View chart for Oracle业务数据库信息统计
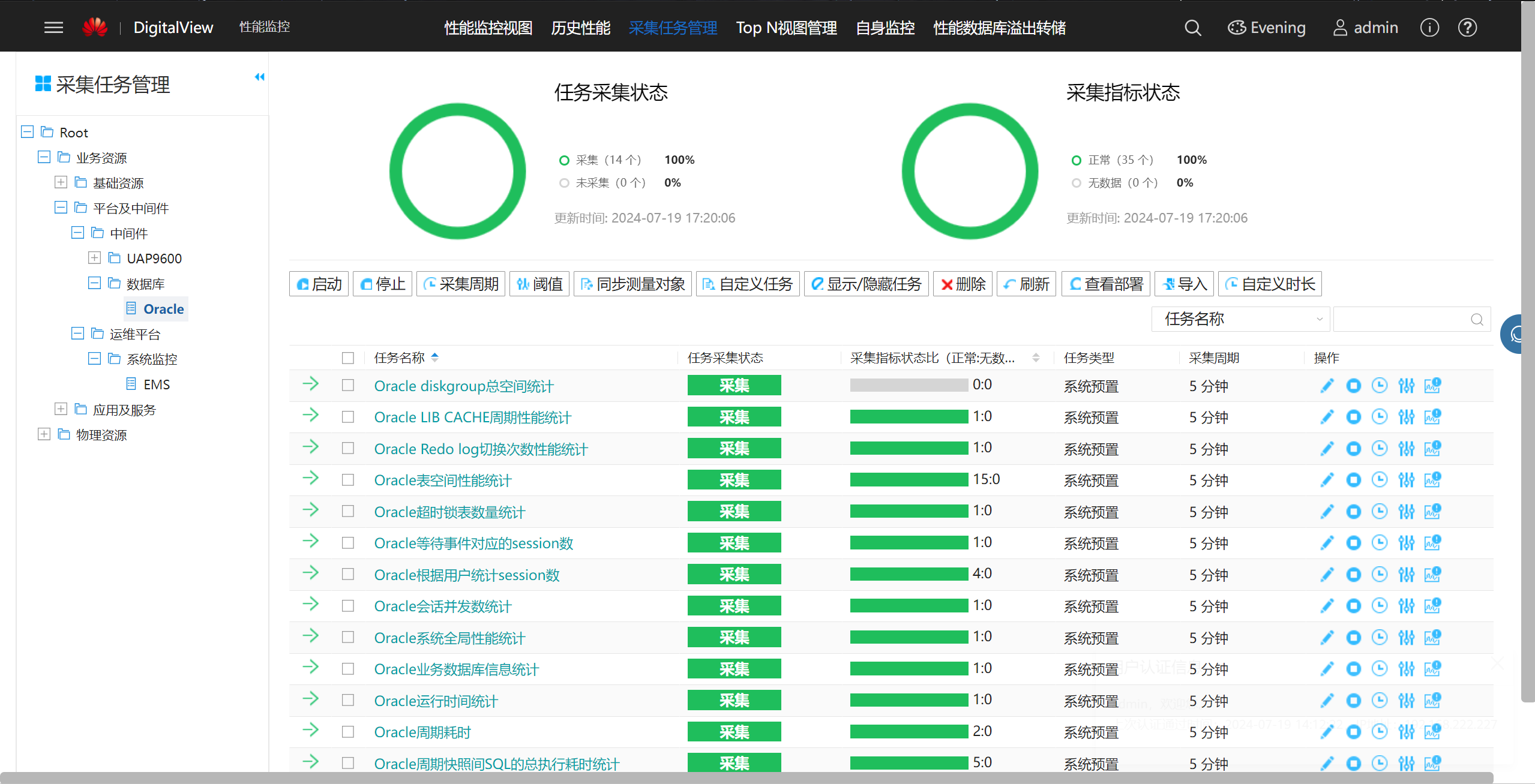The image size is (1535, 784). pos(1432,669)
